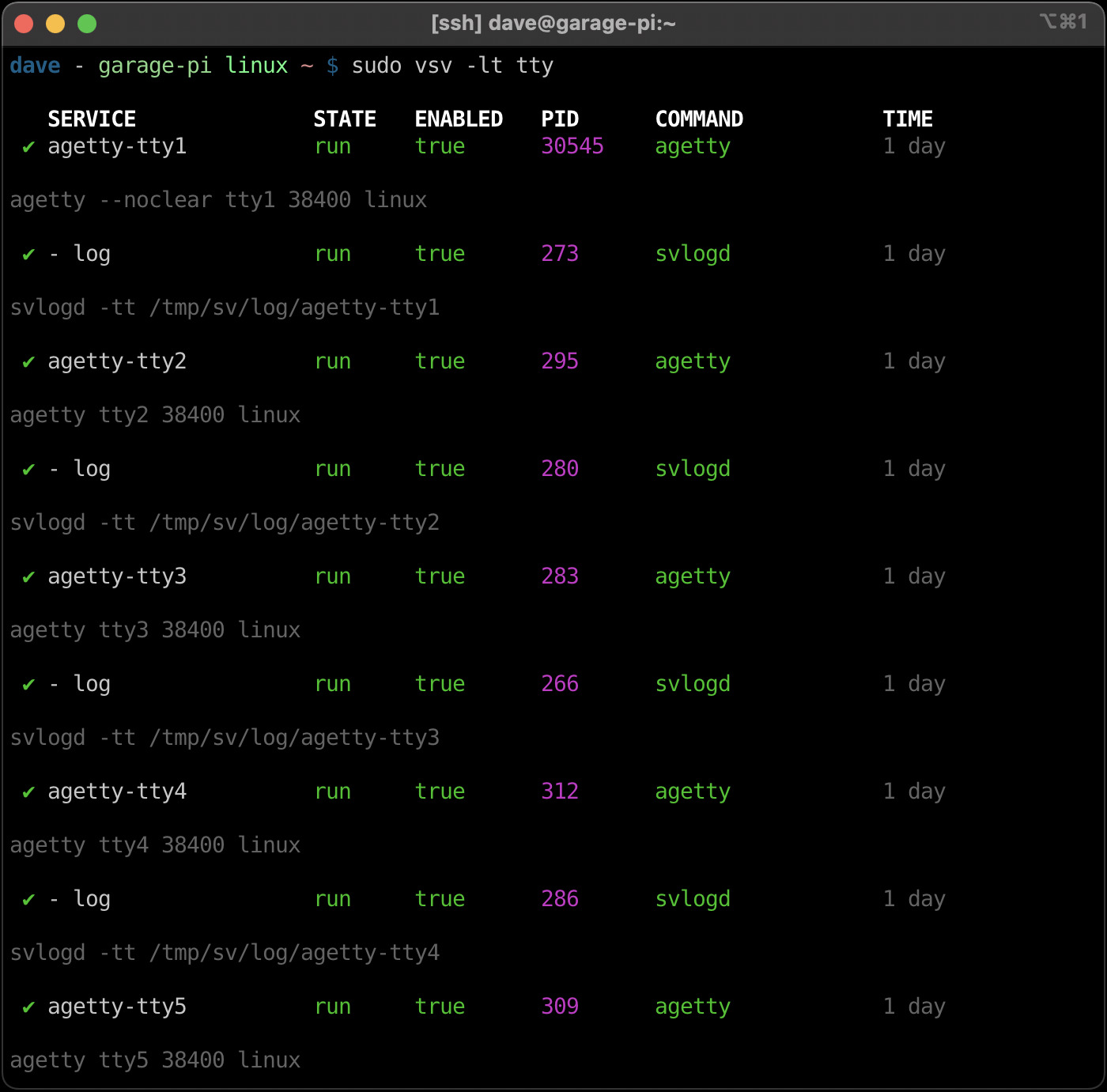
Task: Select the service name 'agetty-tty5'
Action: pos(117,1007)
